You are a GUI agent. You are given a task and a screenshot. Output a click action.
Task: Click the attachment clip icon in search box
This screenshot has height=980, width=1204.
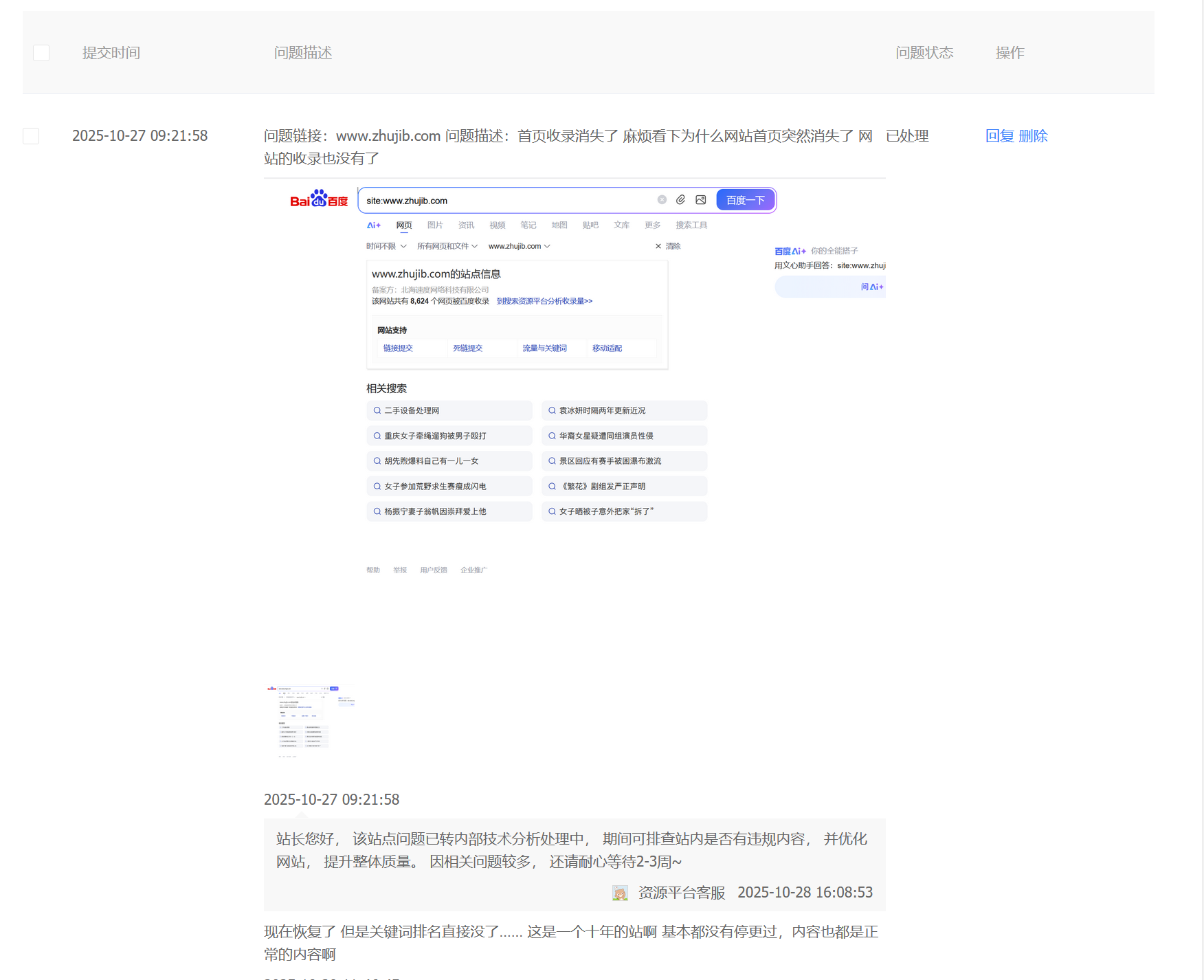coord(680,199)
